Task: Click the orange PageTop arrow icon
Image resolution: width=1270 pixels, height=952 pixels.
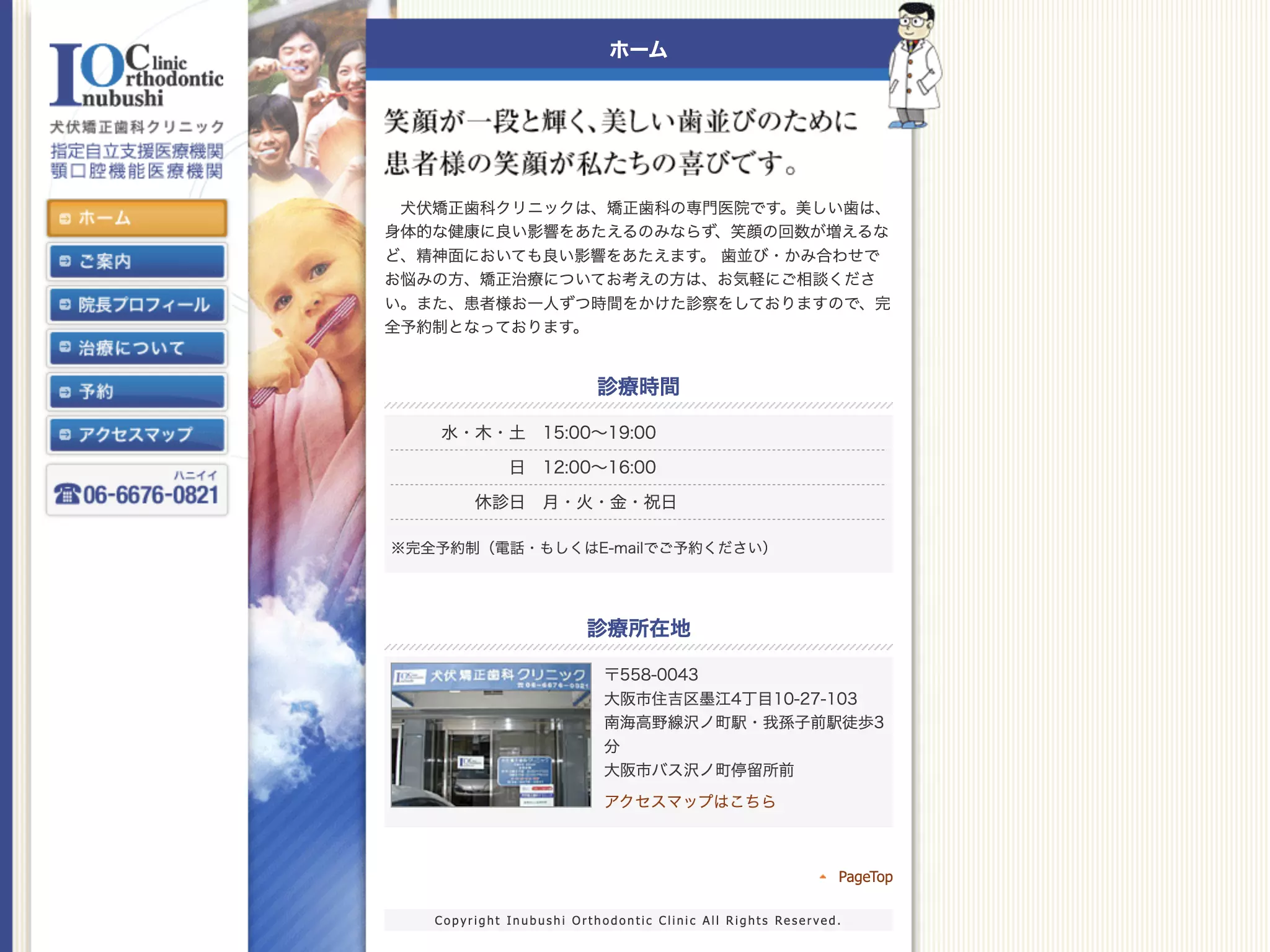Action: [x=823, y=876]
